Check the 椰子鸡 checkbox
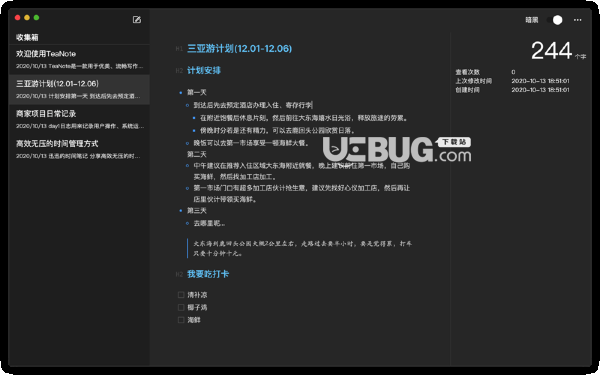The height and width of the screenshot is (375, 600). [x=181, y=307]
